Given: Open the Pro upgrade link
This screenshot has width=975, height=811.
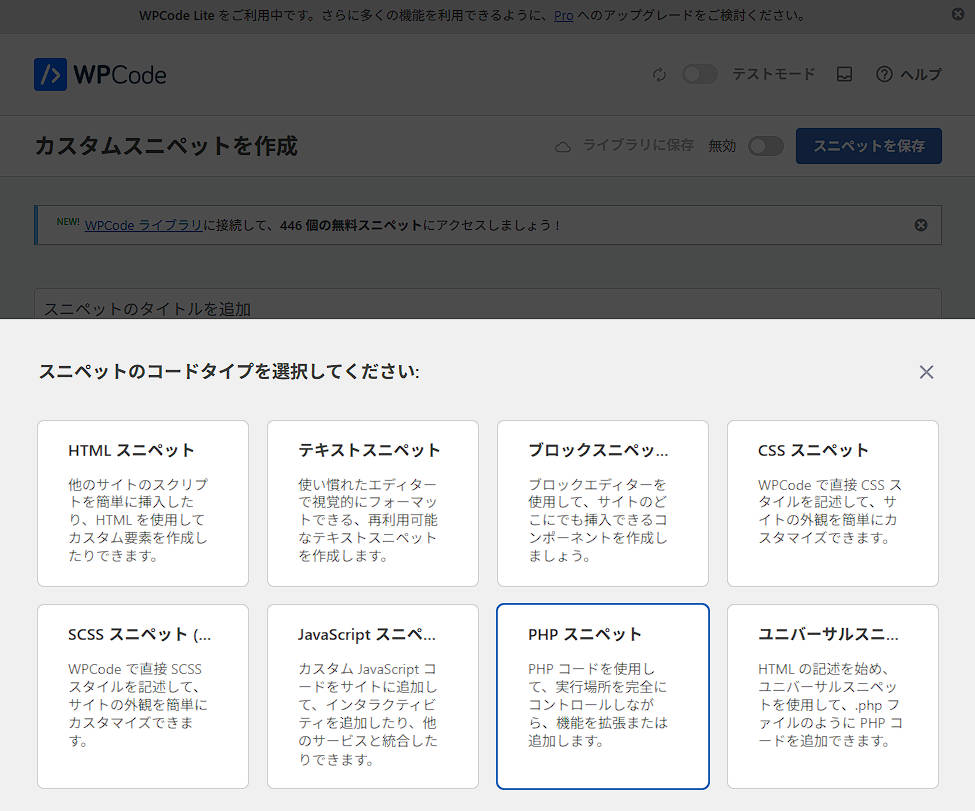Looking at the screenshot, I should [563, 16].
